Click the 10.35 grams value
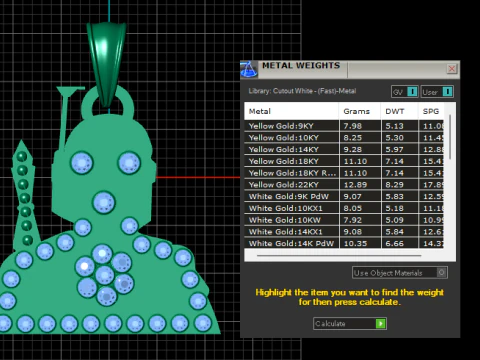The width and height of the screenshot is (480, 360). click(355, 243)
